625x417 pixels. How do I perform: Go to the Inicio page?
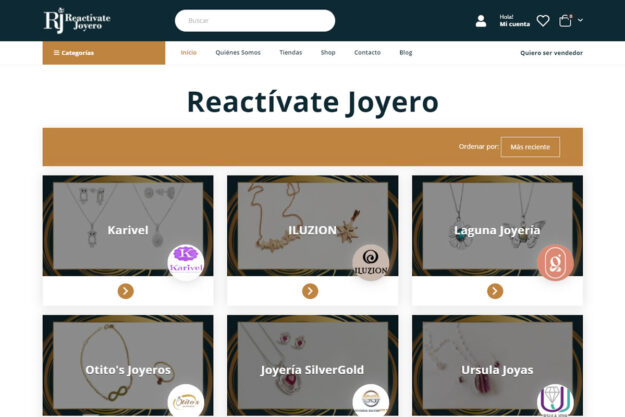(188, 52)
